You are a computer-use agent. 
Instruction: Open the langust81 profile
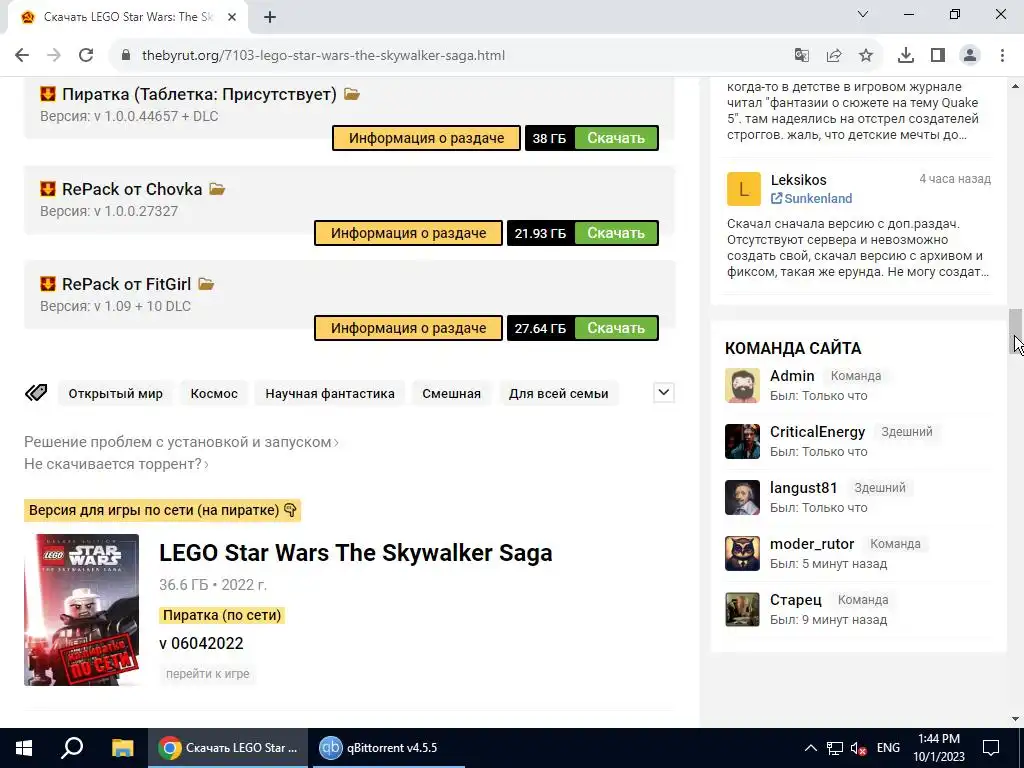[803, 488]
